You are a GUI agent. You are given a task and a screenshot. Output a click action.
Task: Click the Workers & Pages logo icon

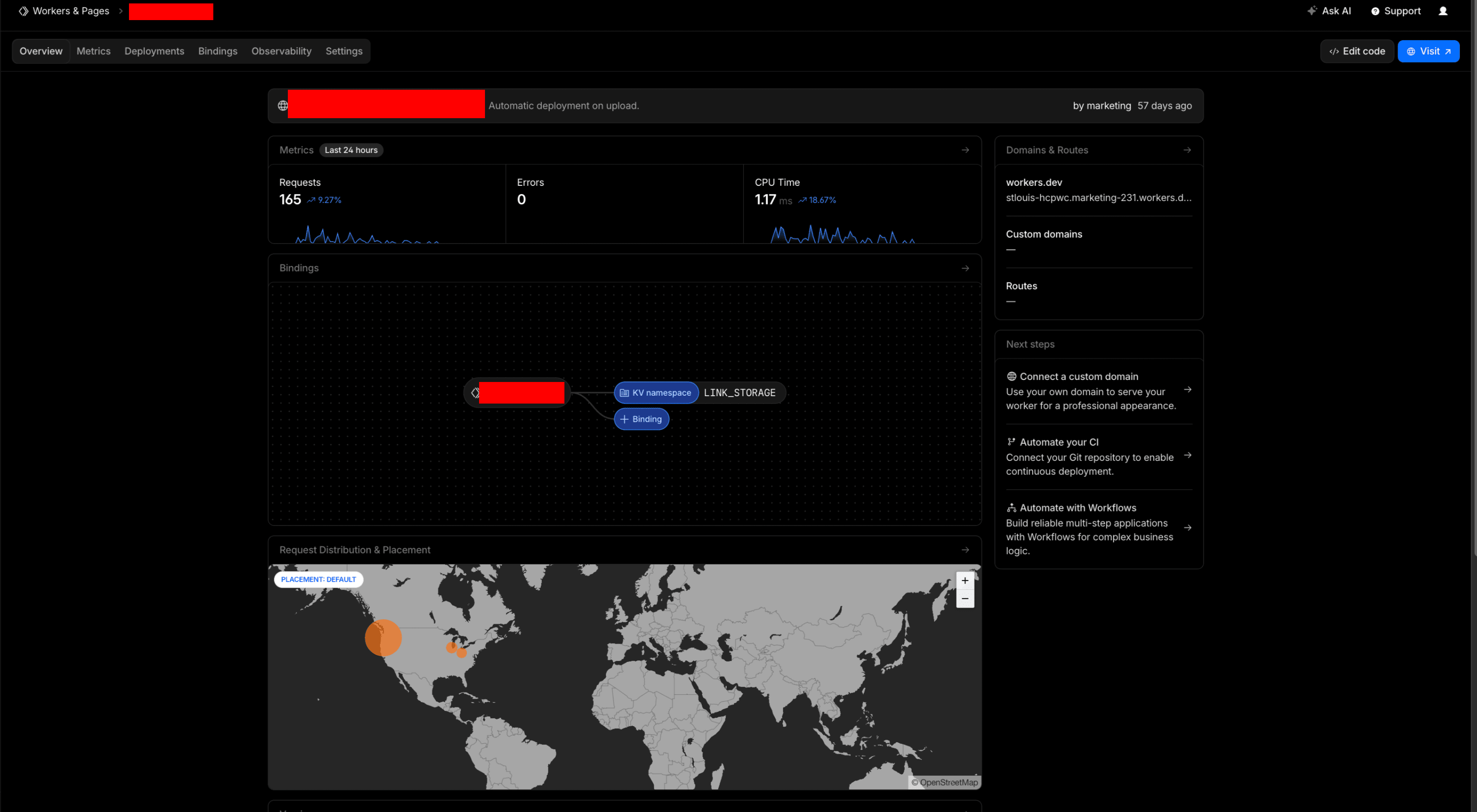(24, 11)
